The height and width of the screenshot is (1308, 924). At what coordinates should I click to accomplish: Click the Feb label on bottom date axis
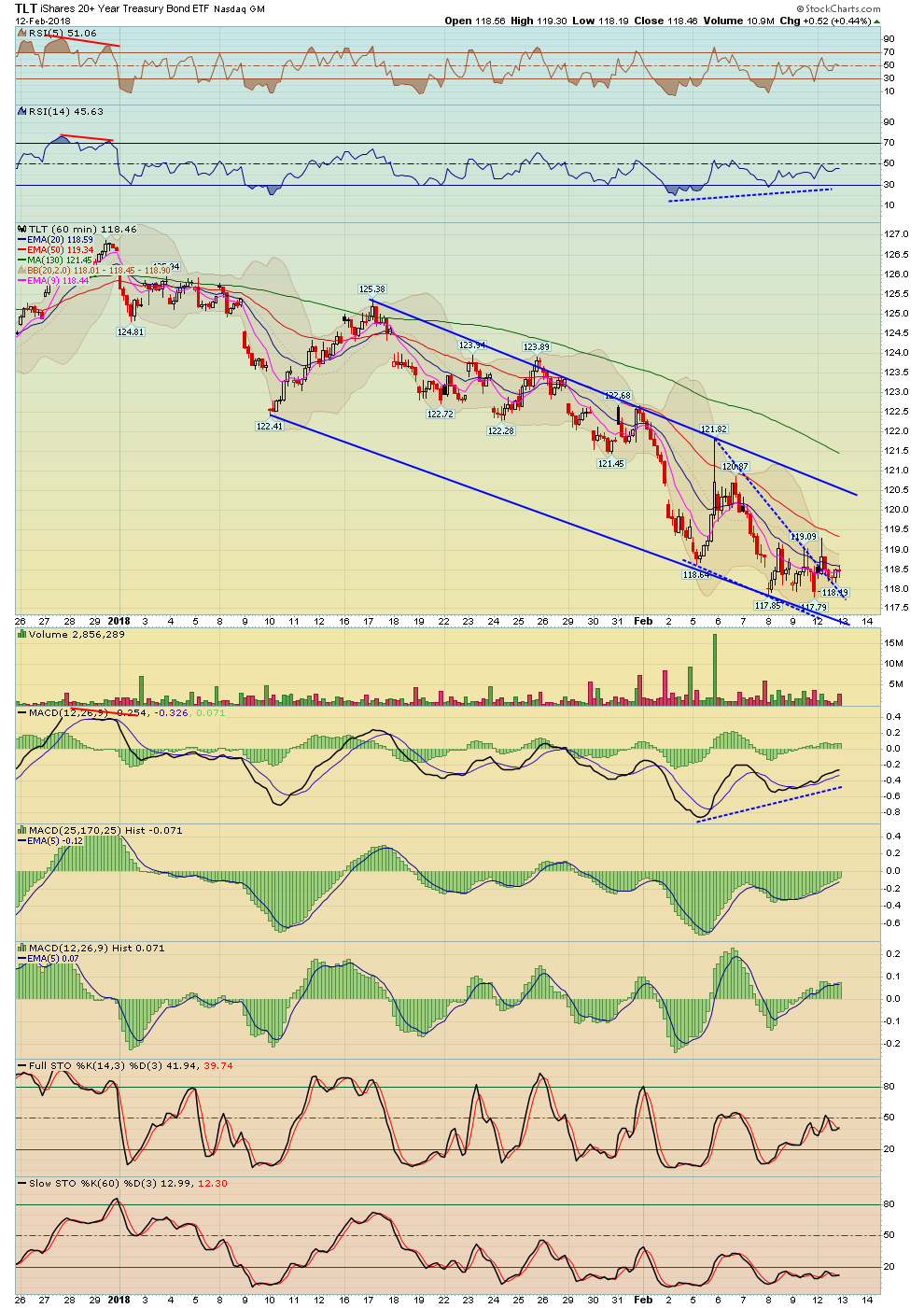click(x=643, y=1299)
